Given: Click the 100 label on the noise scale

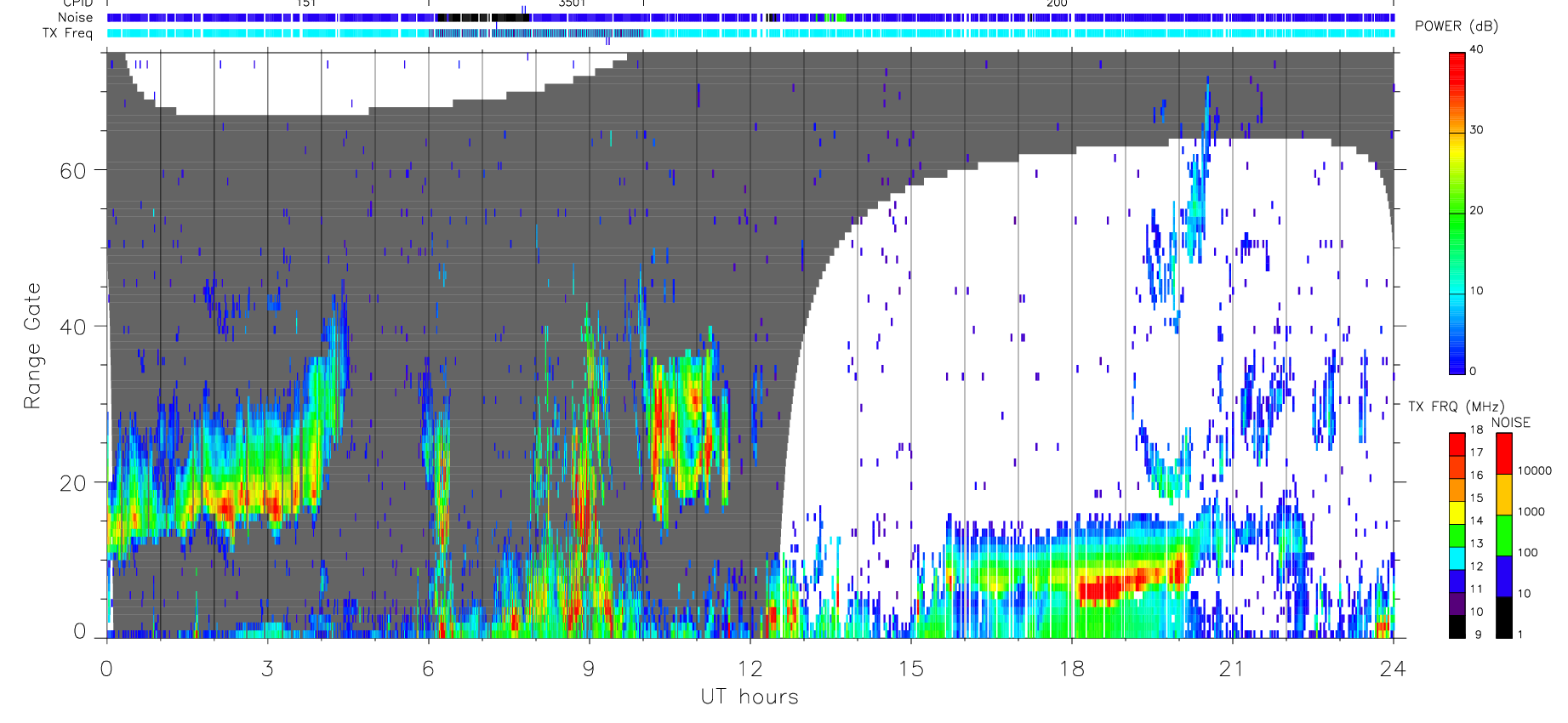Looking at the screenshot, I should [x=1528, y=552].
